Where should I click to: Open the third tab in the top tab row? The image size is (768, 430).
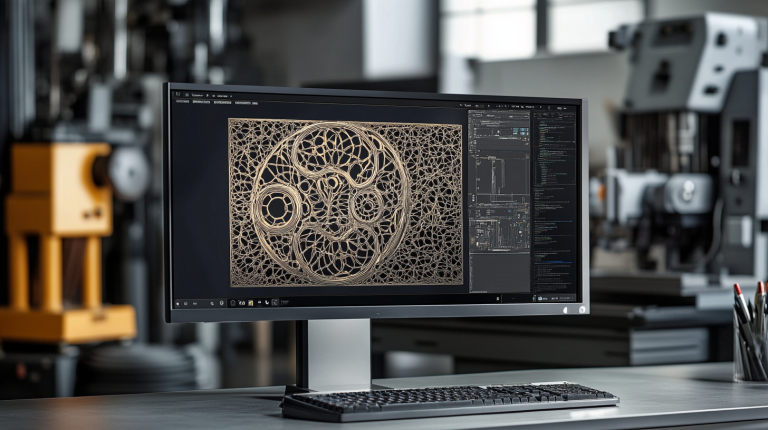(x=222, y=102)
